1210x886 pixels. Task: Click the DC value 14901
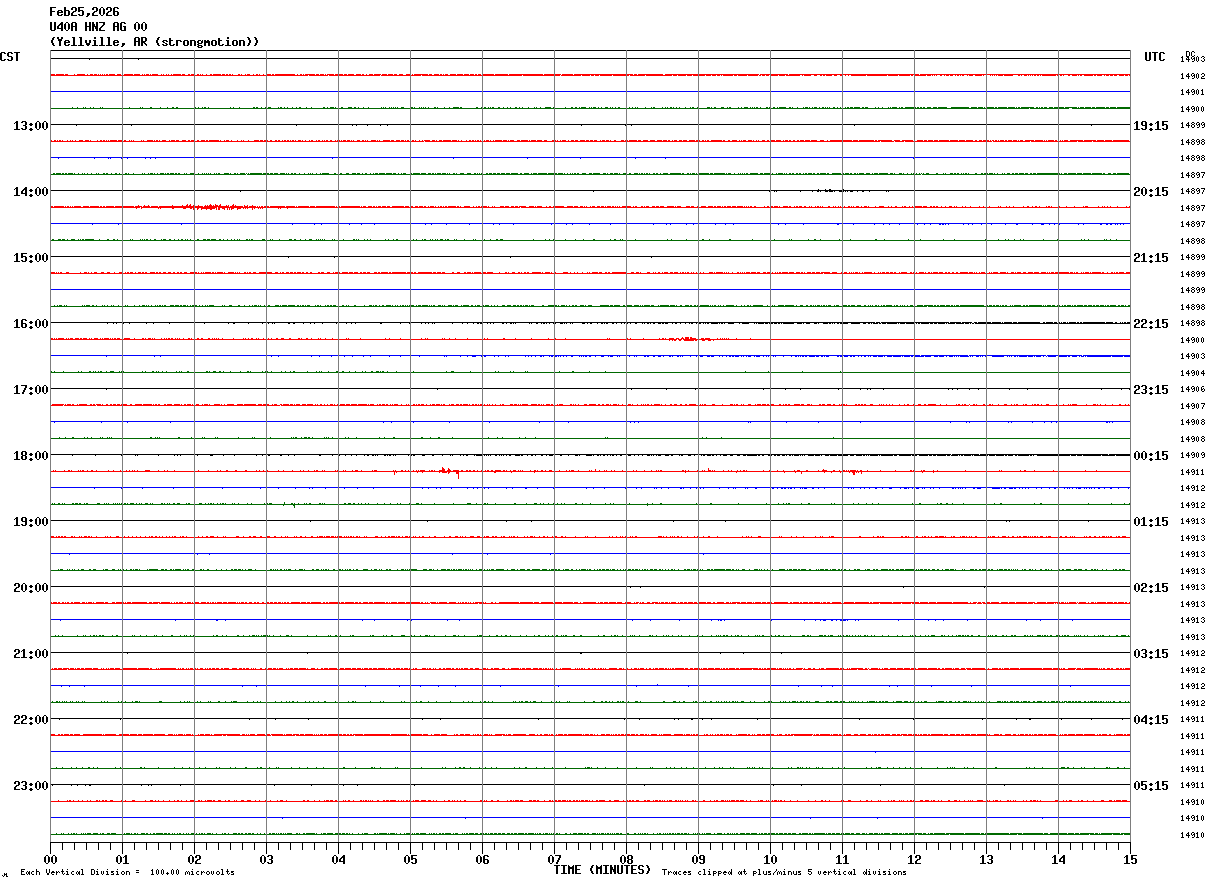click(x=1193, y=92)
